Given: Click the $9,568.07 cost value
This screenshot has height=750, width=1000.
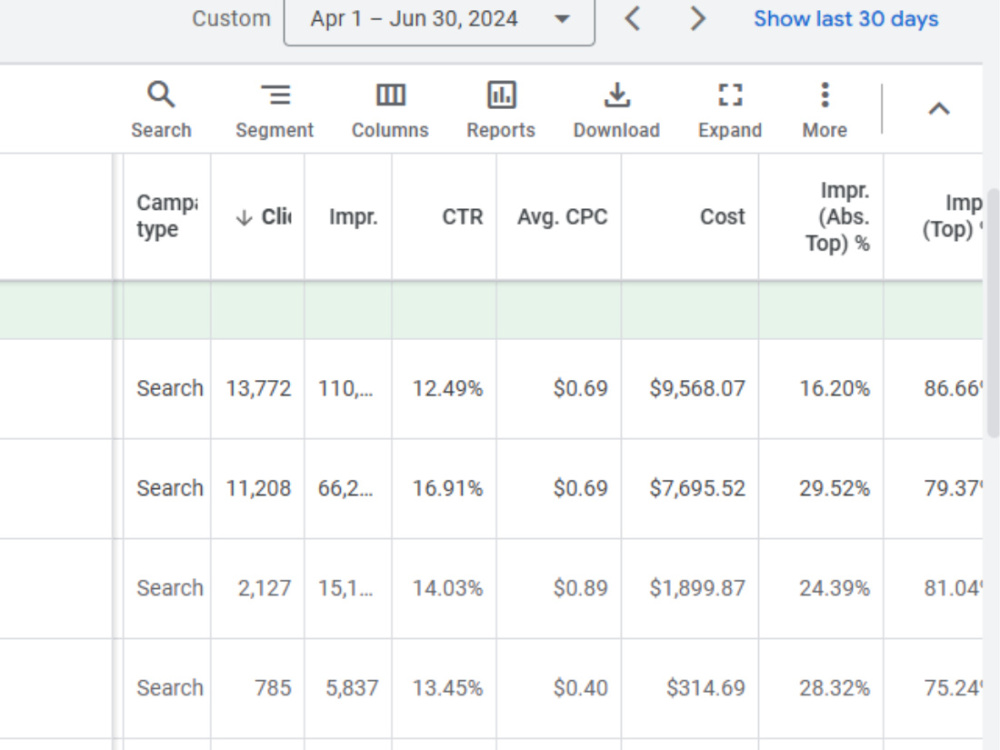Looking at the screenshot, I should (697, 388).
